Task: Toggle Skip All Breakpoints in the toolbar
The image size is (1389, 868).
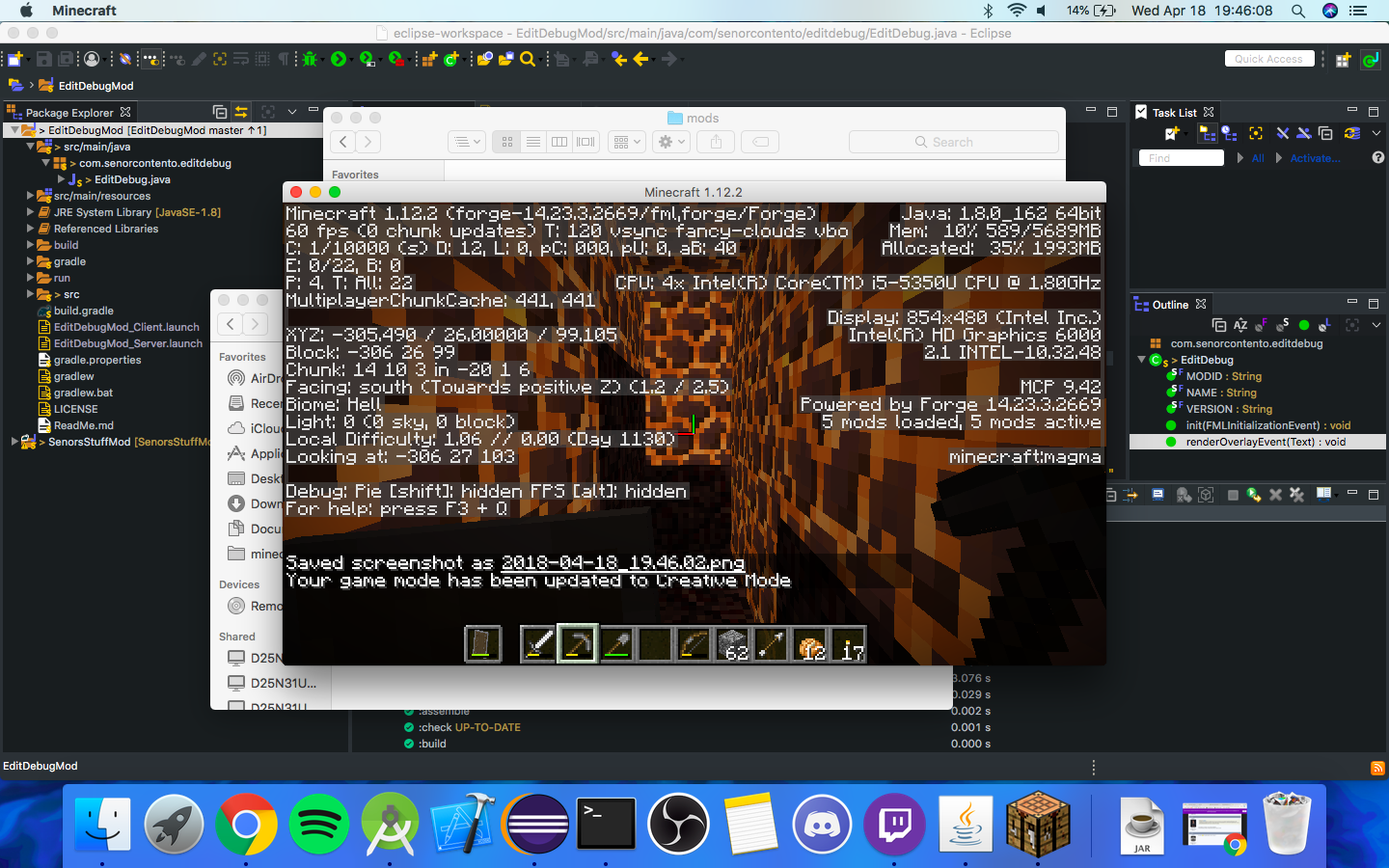Action: click(125, 59)
